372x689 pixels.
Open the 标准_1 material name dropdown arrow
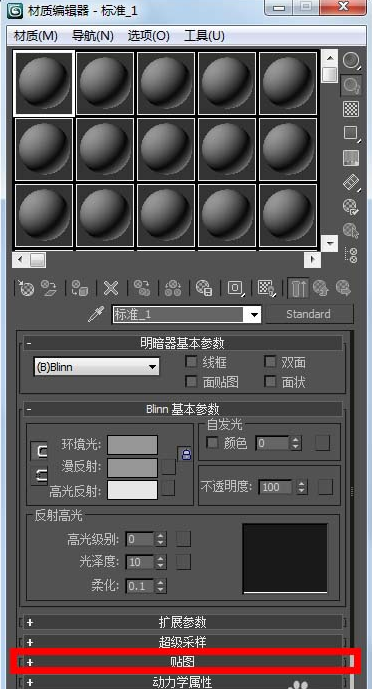[x=253, y=315]
